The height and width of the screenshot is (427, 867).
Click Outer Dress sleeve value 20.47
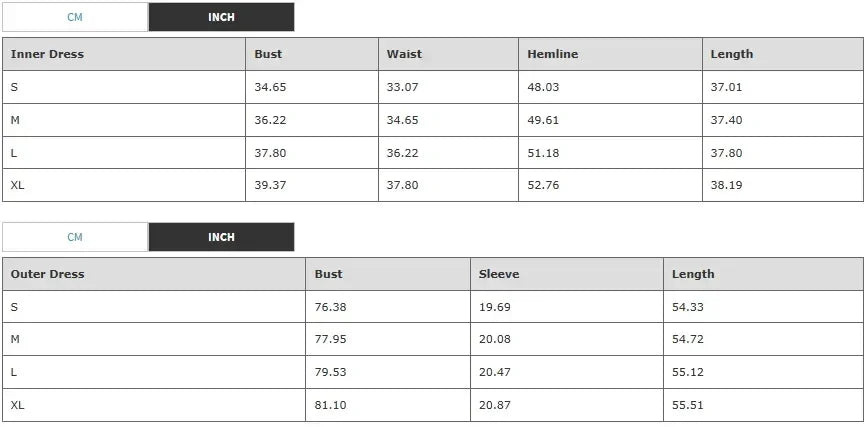click(x=495, y=372)
